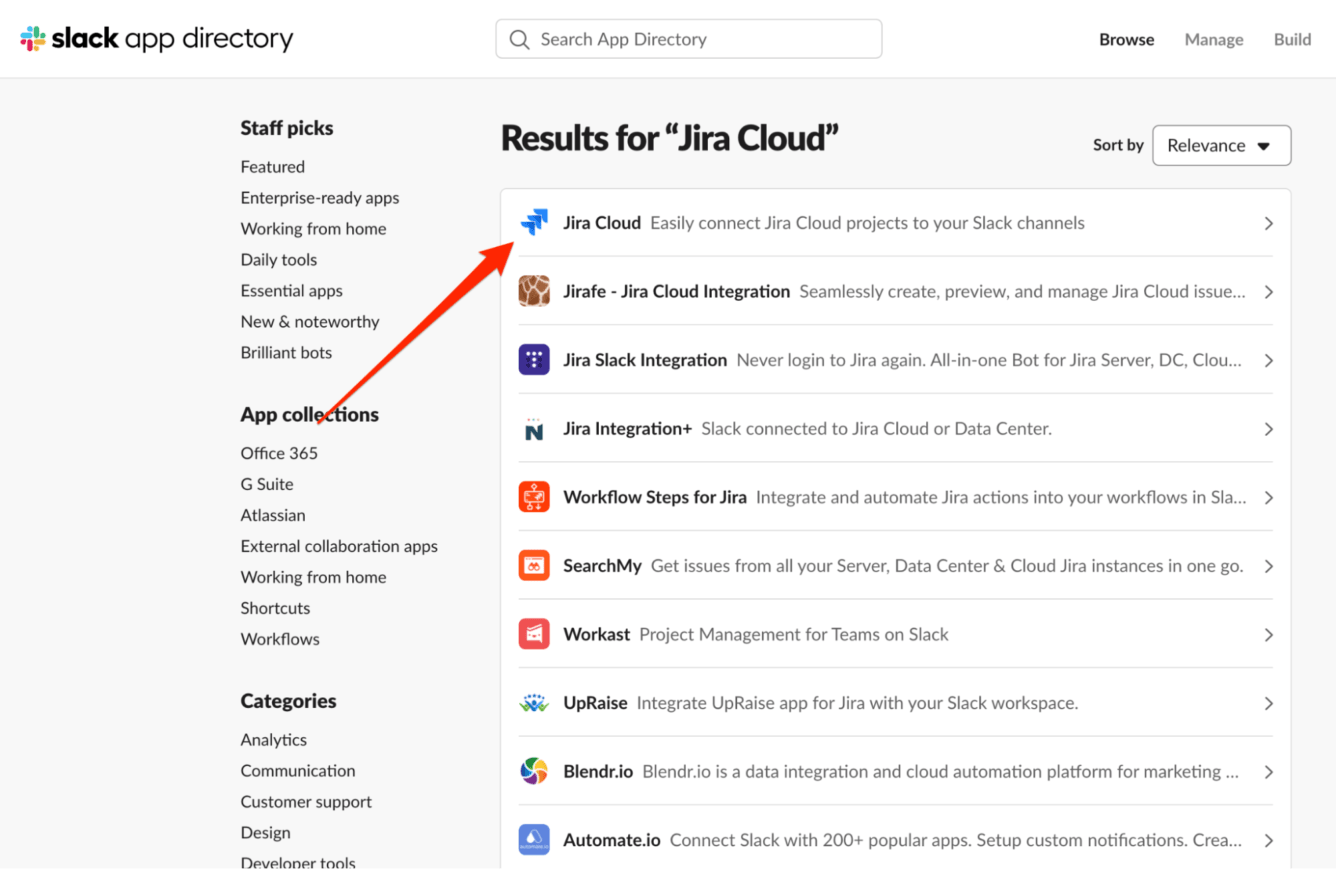
Task: Click the Slack logo in header
Action: (x=157, y=39)
